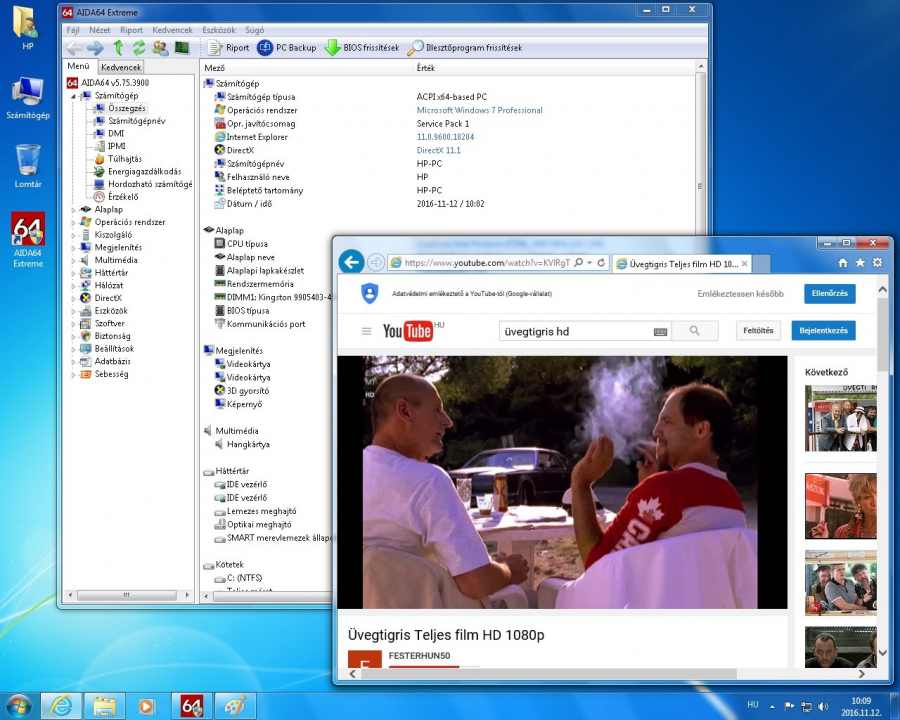Screen dimensions: 900x720
Task: Open the Kedvencek menu in the menu bar
Action: [172, 30]
